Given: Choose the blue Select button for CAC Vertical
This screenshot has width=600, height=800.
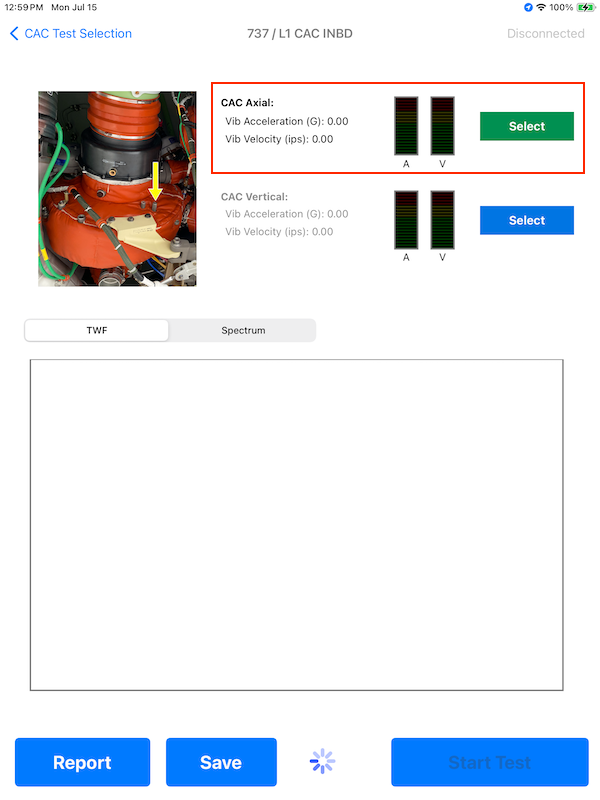Looking at the screenshot, I should [x=527, y=220].
